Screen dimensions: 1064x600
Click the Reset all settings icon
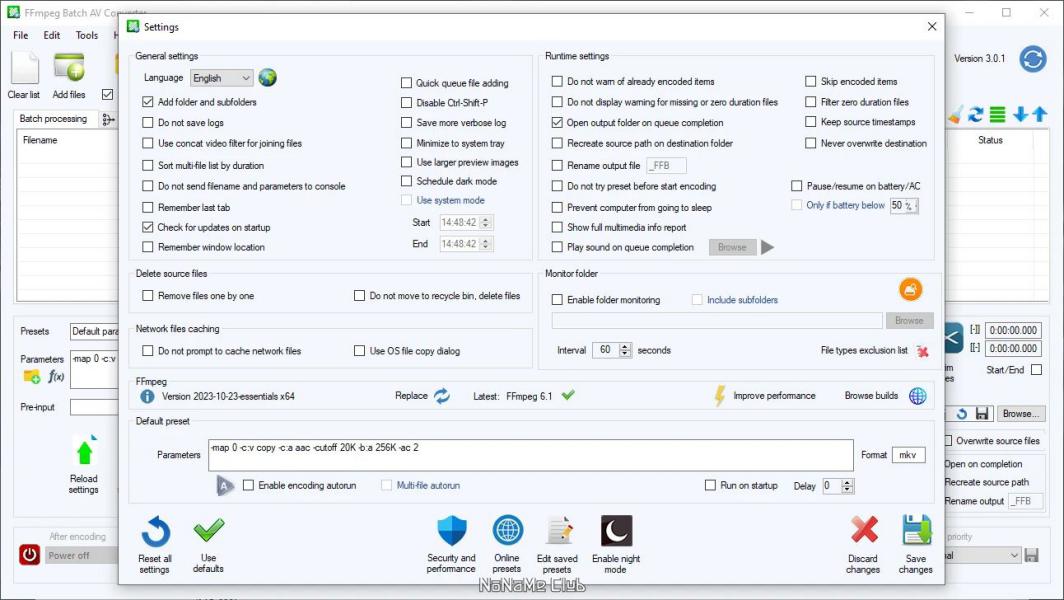155,531
